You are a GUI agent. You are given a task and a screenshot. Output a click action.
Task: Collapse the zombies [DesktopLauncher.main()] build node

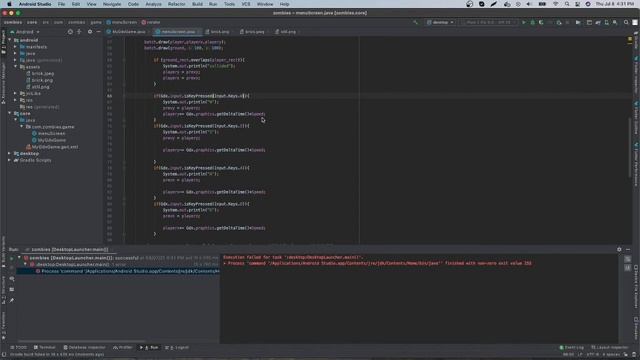pos(19,258)
